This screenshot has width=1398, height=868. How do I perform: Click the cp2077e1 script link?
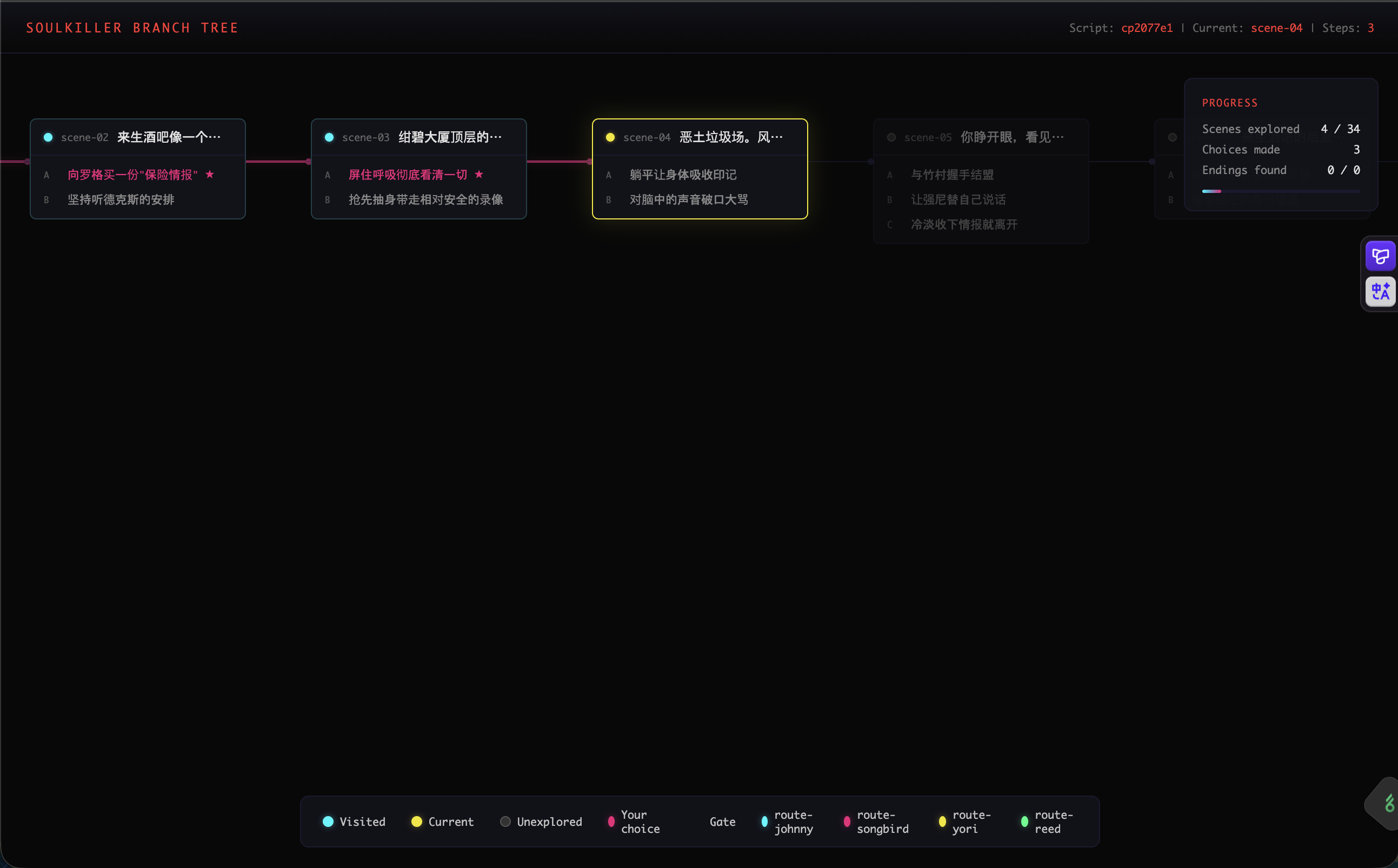click(x=1147, y=28)
